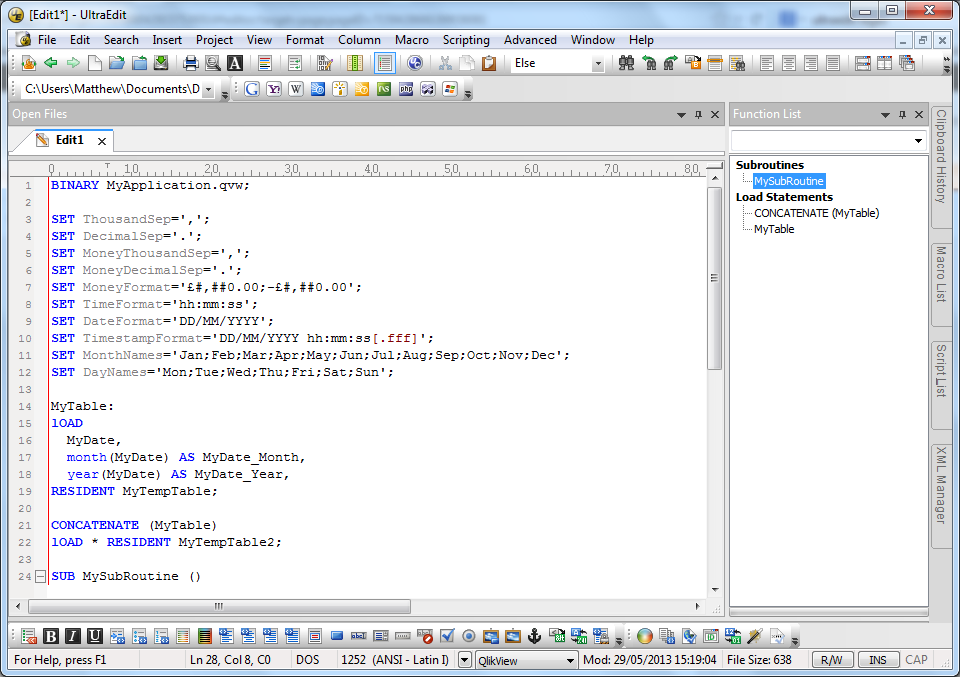Toggle R/W read-write status button

coord(831,660)
